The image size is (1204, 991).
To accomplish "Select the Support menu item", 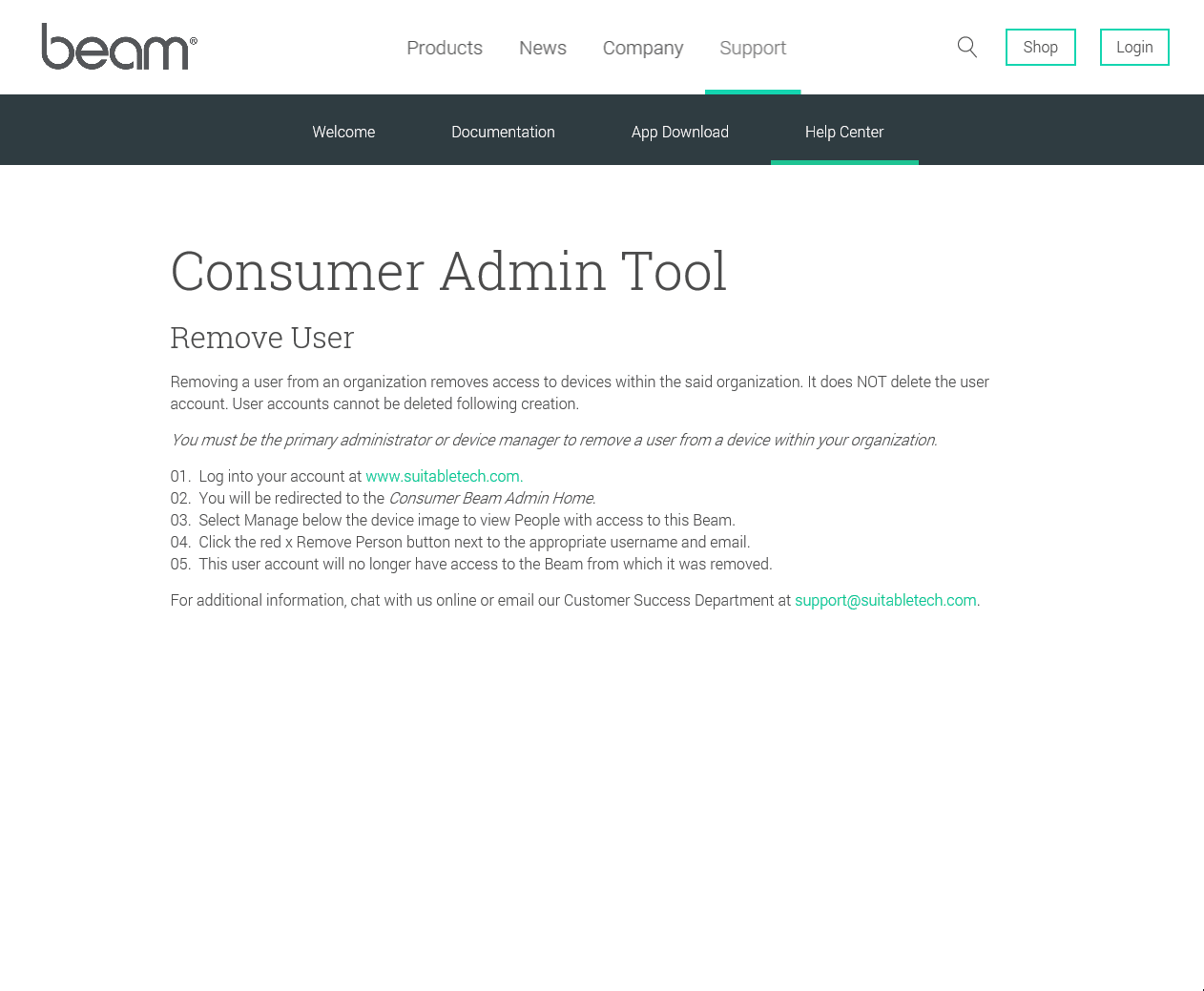I will 753,48.
